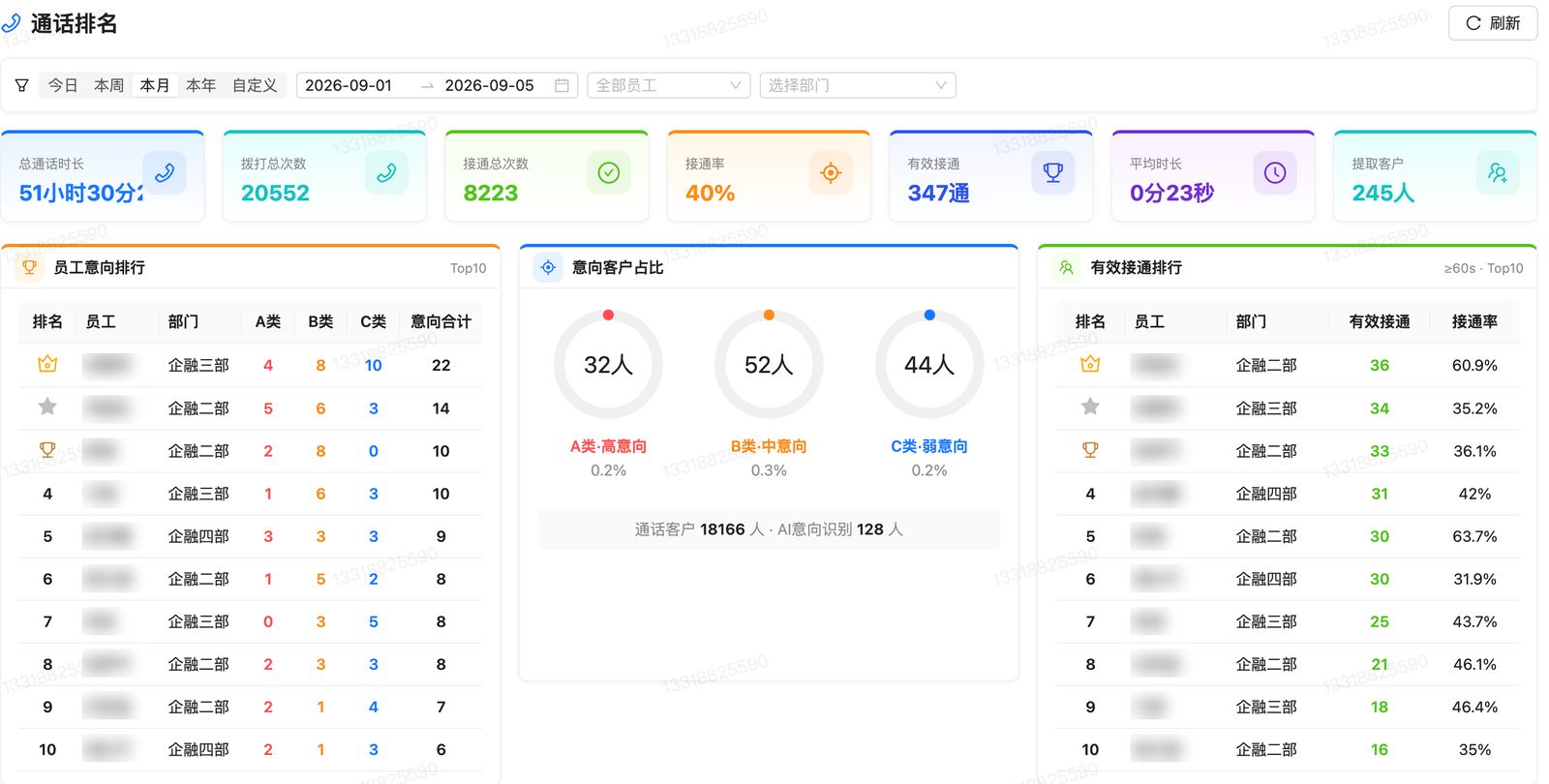Open the 选择部门 dropdown
The height and width of the screenshot is (784, 1549).
(858, 85)
